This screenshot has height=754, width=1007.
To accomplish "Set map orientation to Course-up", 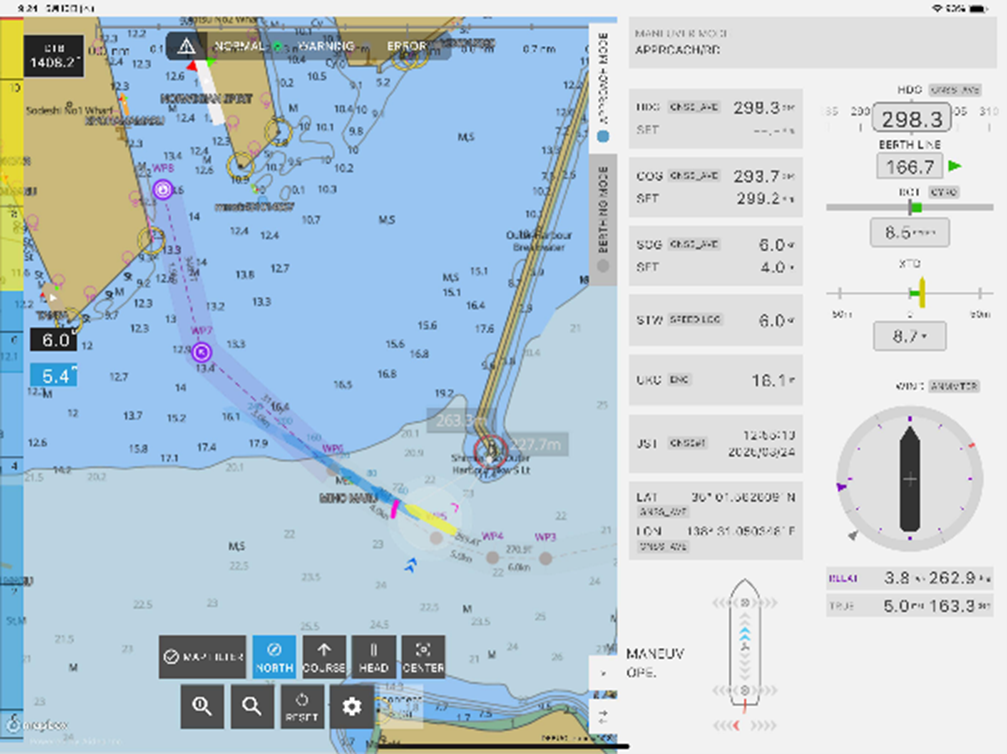I will click(324, 657).
